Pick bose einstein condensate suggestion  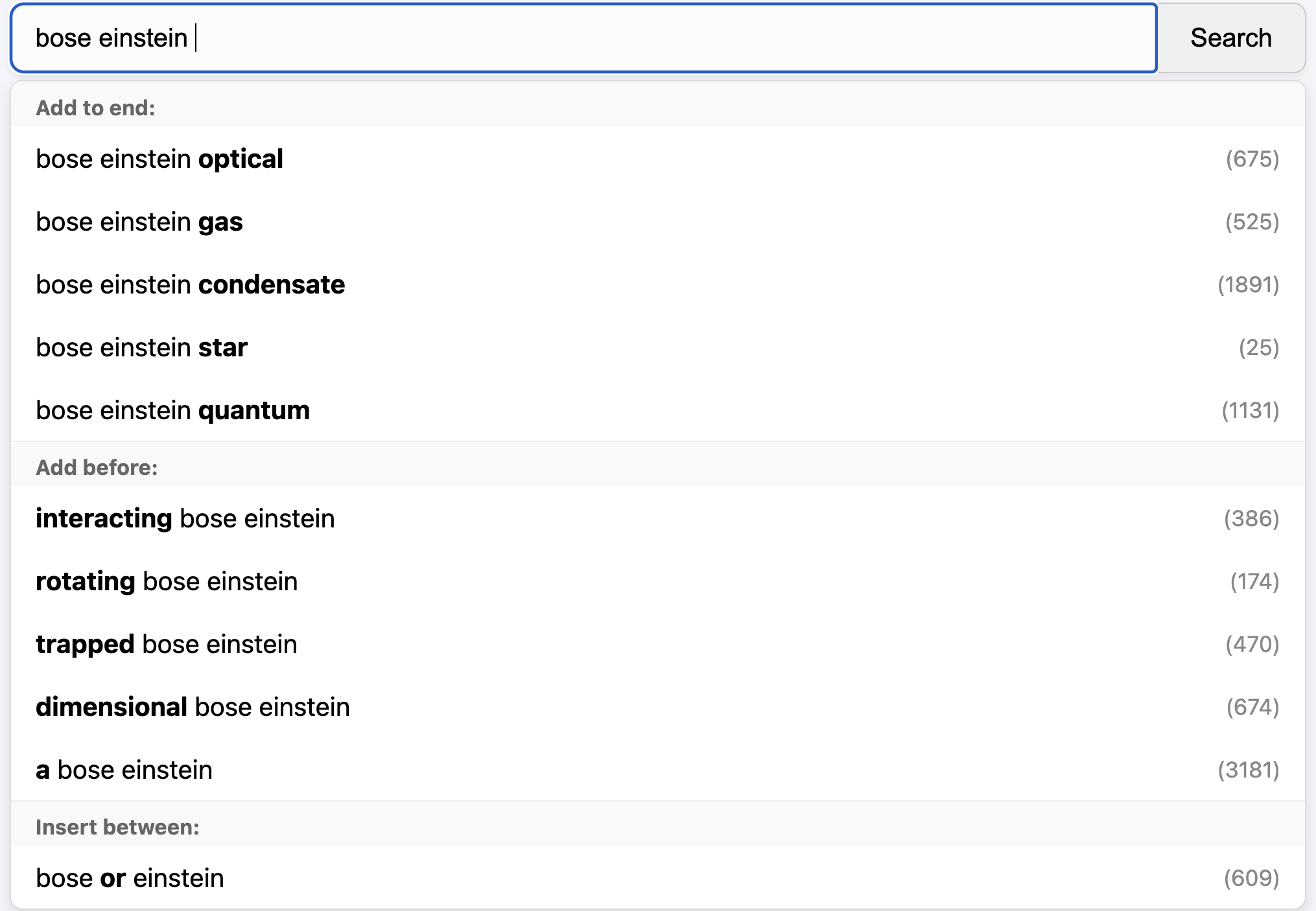click(x=657, y=284)
